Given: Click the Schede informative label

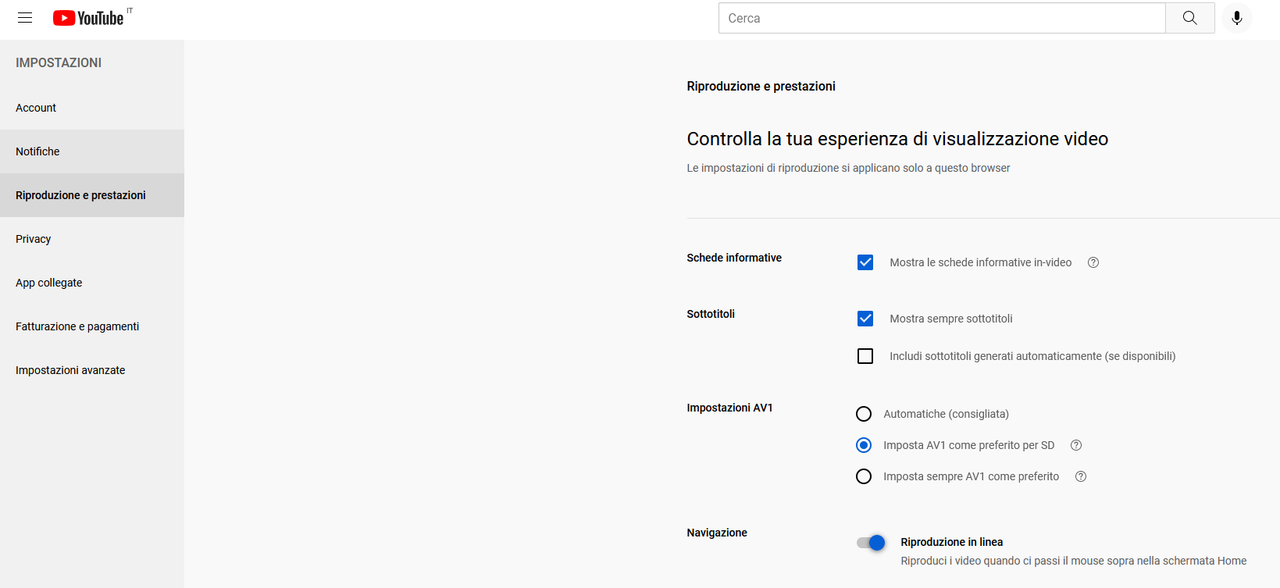Looking at the screenshot, I should click(x=734, y=258).
